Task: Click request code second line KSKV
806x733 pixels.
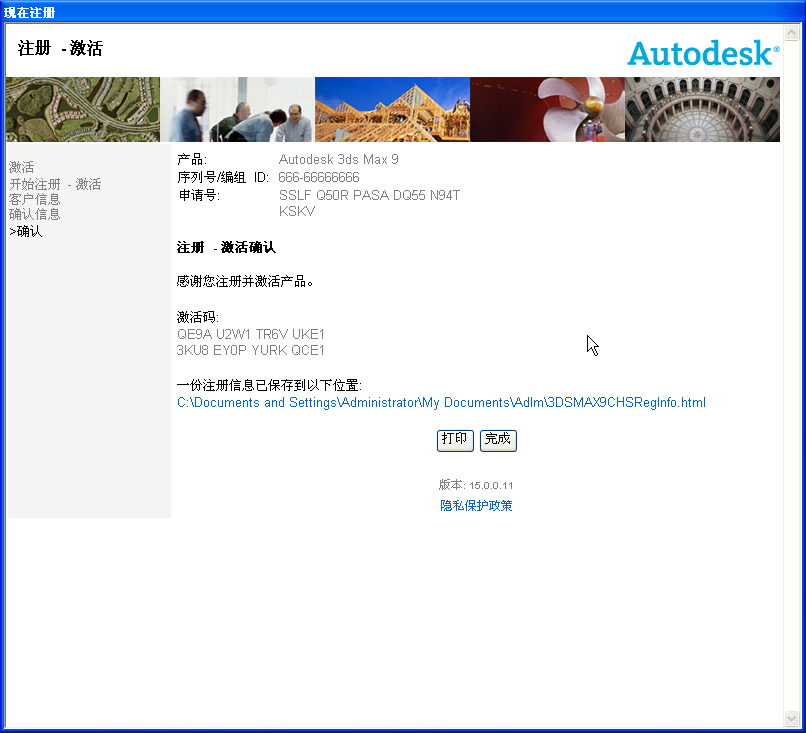Action: tap(297, 211)
